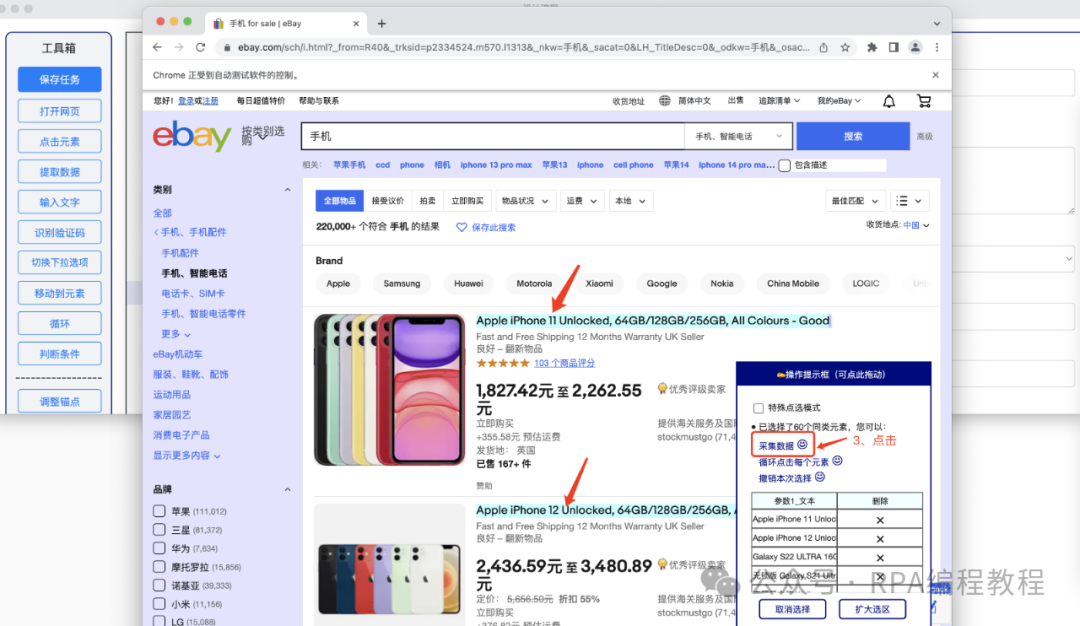The height and width of the screenshot is (626, 1080).
Task: Delete the Galaxy S22 ULTRA row
Action: click(x=880, y=557)
